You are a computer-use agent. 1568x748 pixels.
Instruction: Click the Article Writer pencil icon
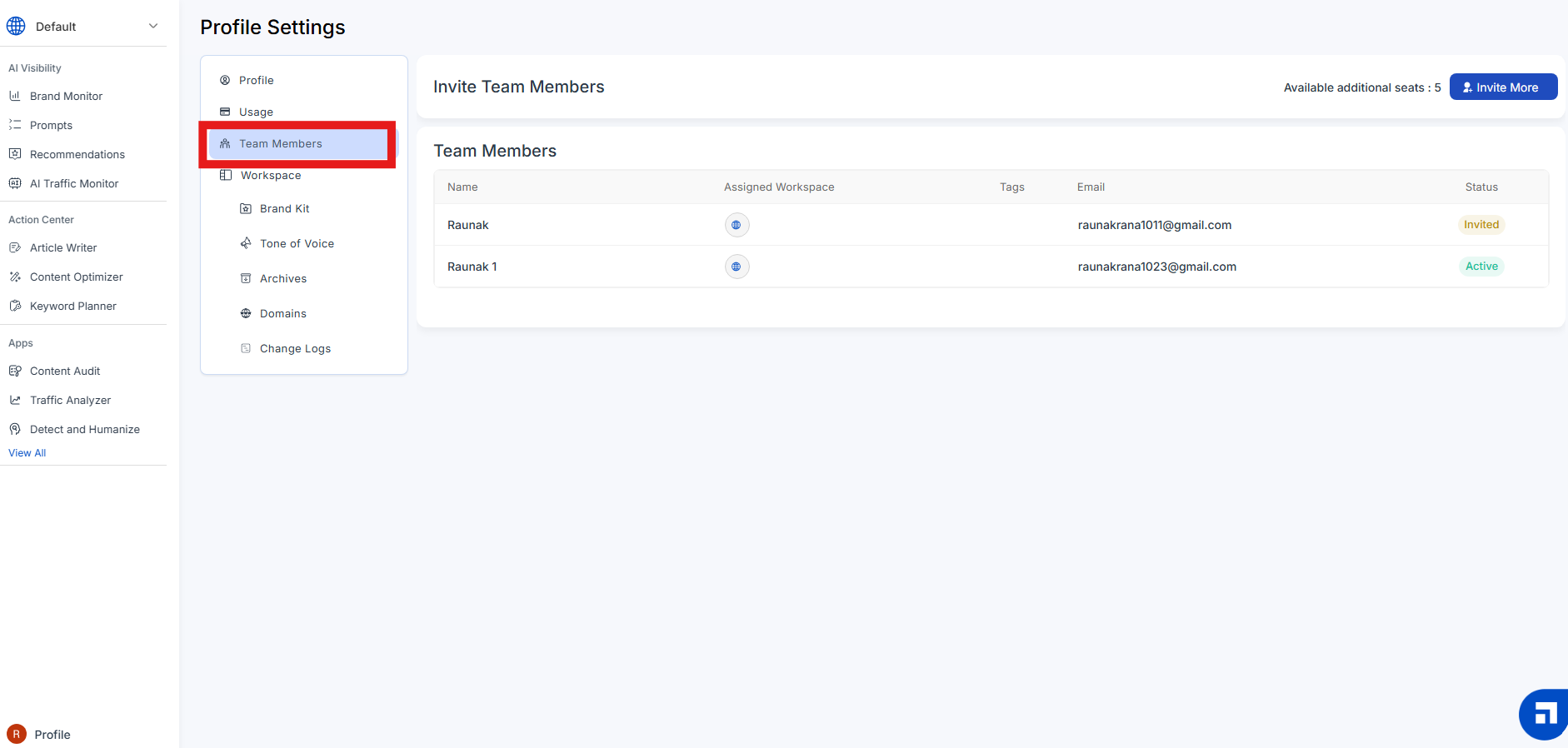coord(15,247)
